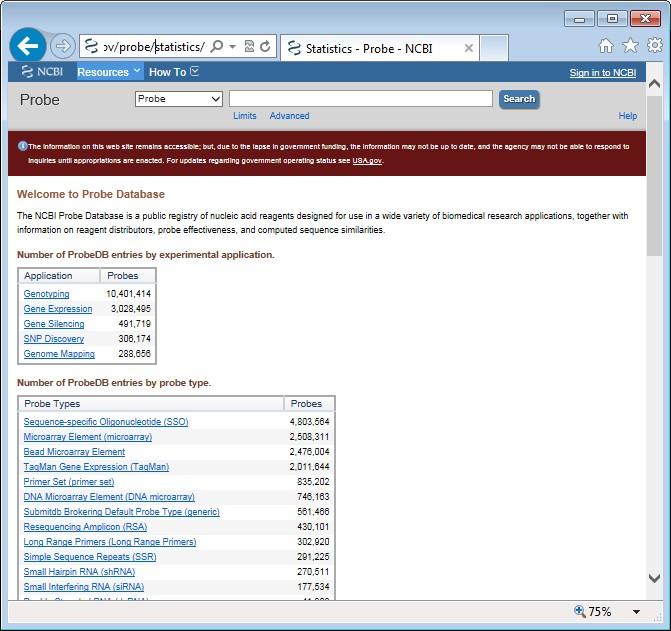Click the Search button
The width and height of the screenshot is (671, 631).
pyautogui.click(x=519, y=99)
